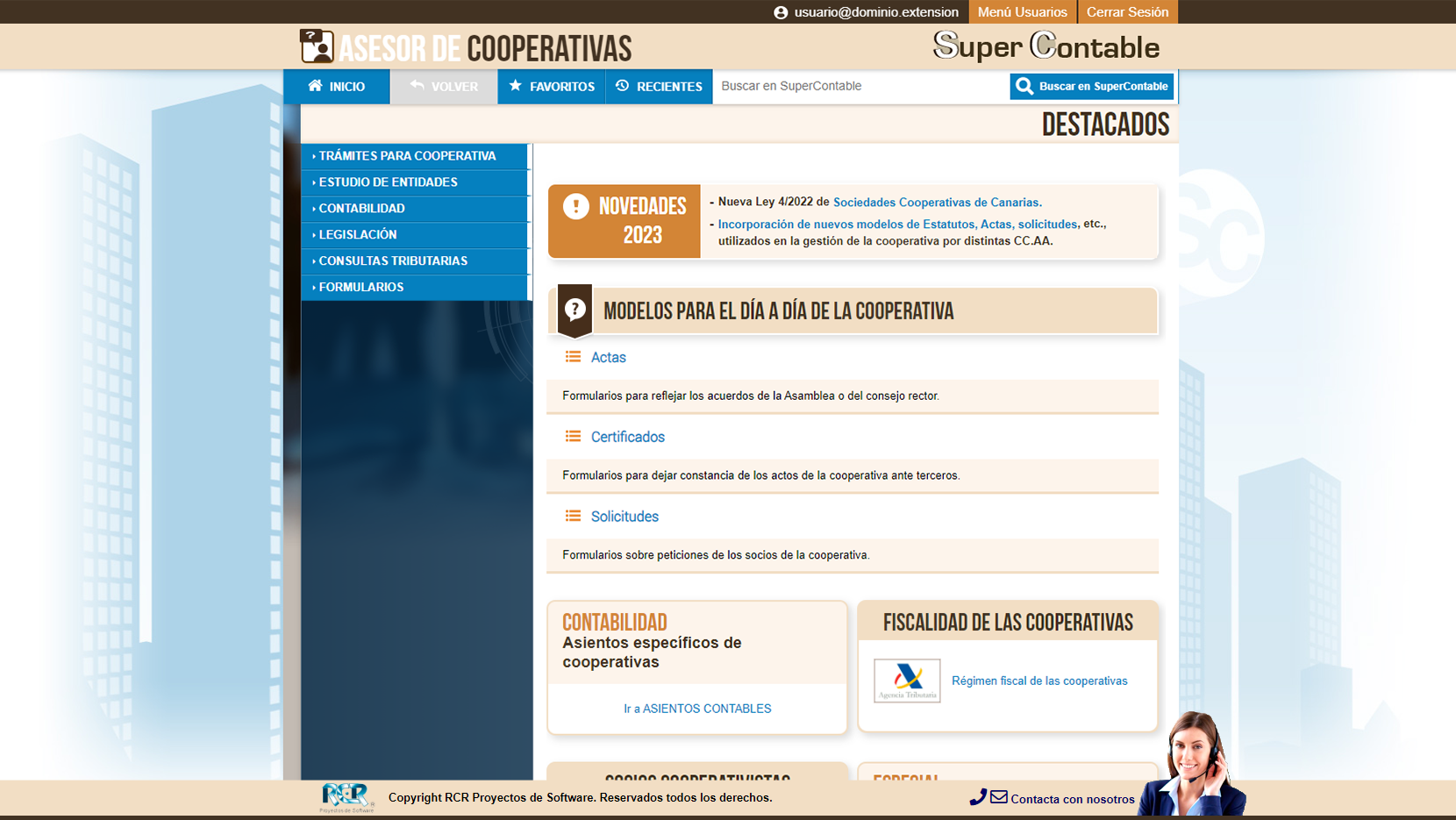
Task: Click Cerrar Sesión
Action: [x=1127, y=12]
